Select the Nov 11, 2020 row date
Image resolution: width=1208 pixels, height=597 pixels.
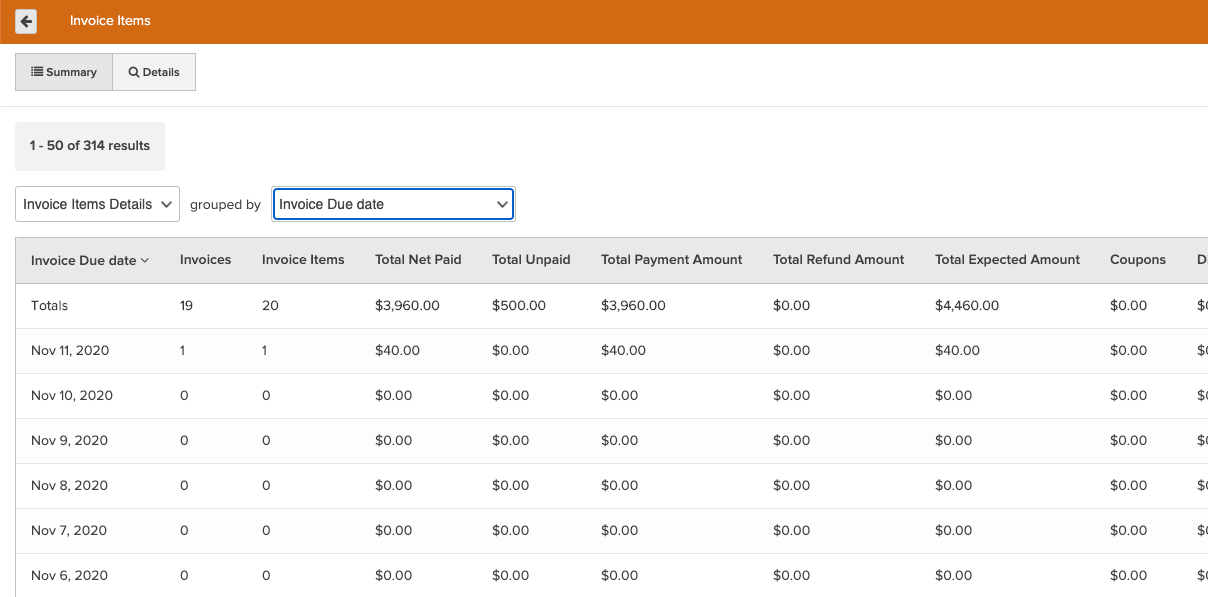point(70,351)
